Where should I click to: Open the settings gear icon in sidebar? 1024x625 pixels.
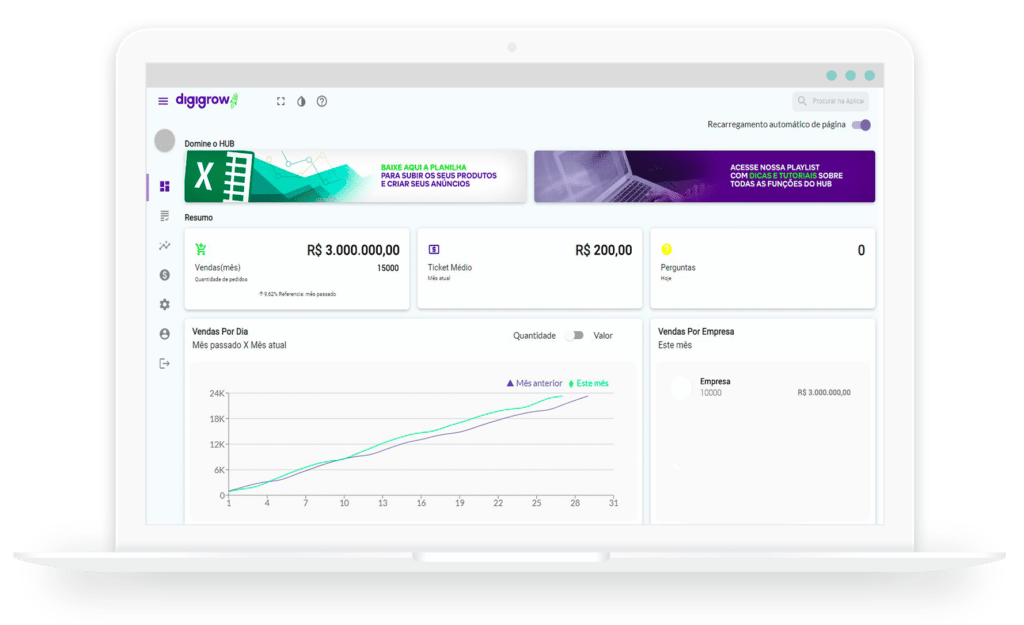tap(164, 304)
